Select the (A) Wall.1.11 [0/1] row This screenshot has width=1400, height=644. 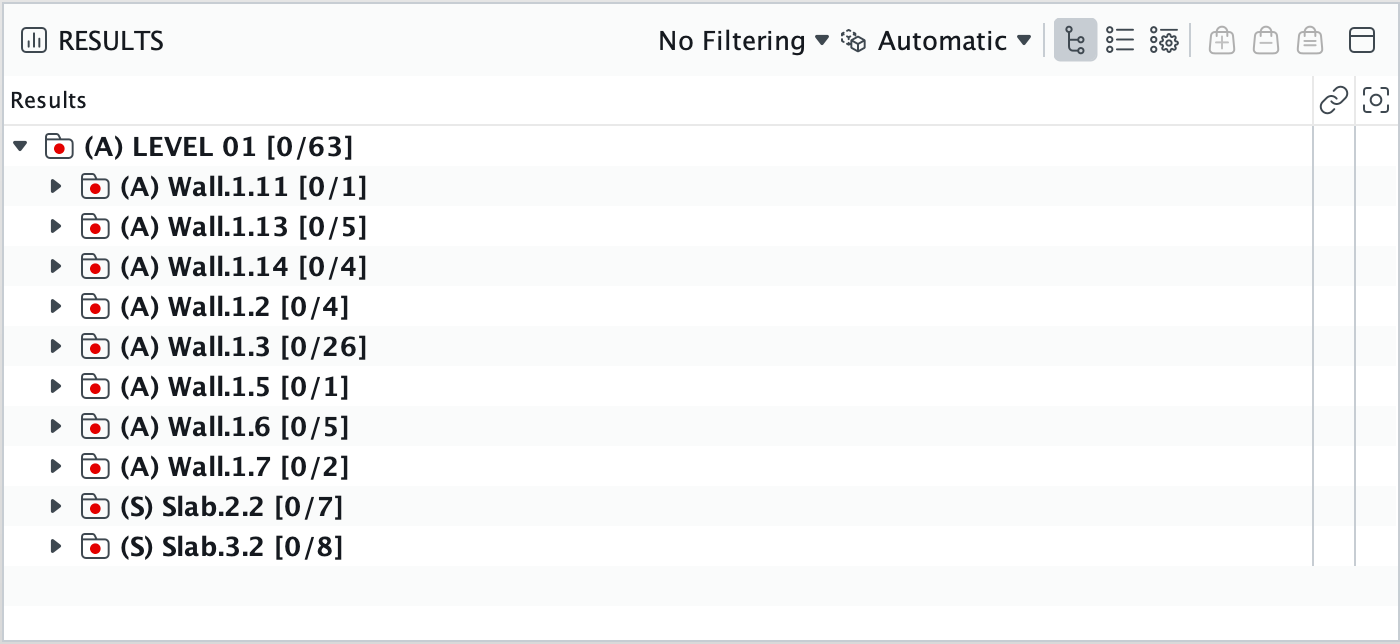click(657, 187)
